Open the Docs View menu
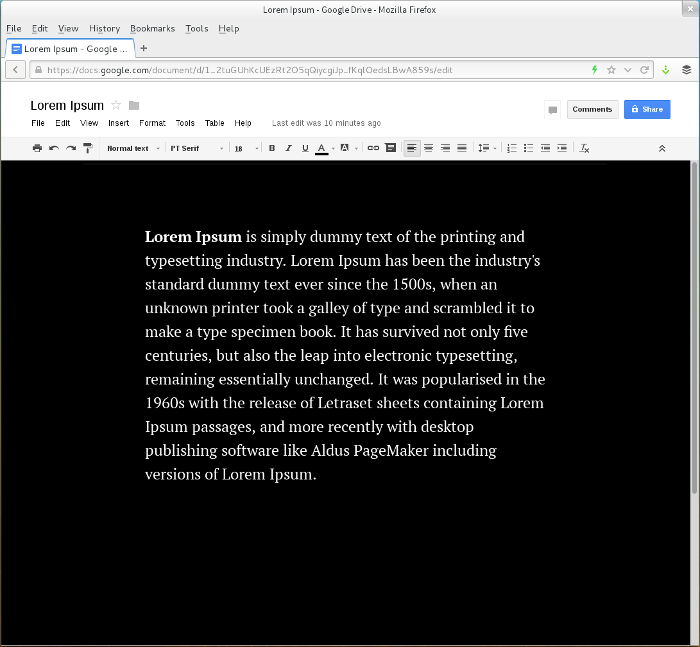 coord(89,123)
